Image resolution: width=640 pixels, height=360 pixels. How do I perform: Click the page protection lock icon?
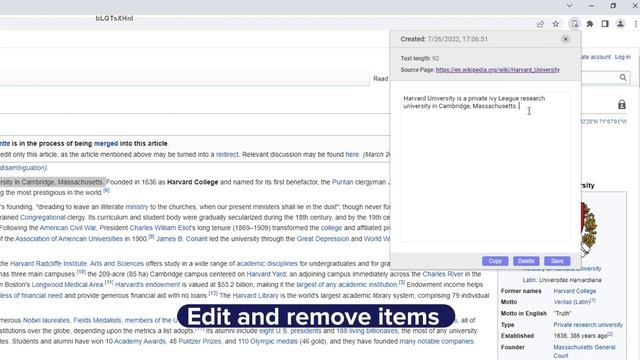[x=622, y=104]
